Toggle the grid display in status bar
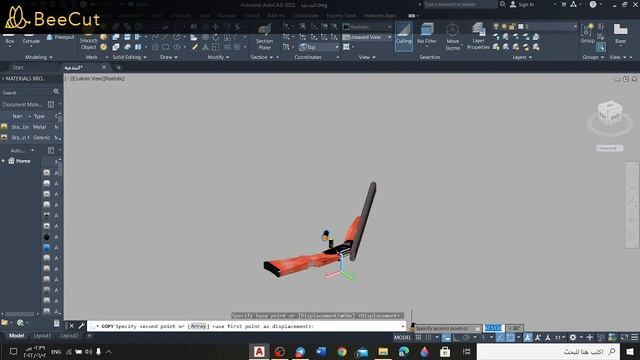Viewport: 640px width, 360px height. click(418, 338)
